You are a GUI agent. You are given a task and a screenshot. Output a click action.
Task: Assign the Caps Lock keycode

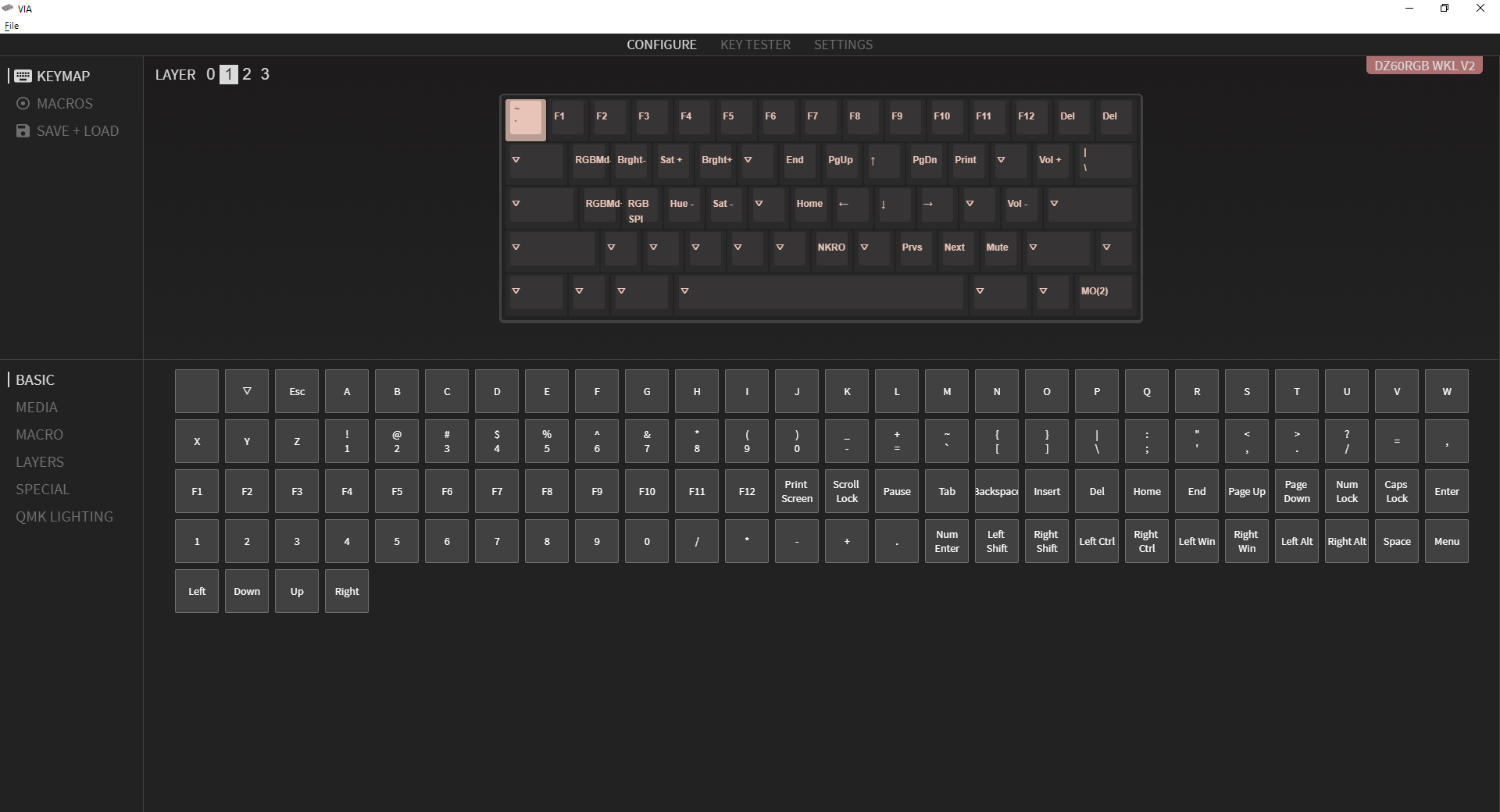(1397, 491)
